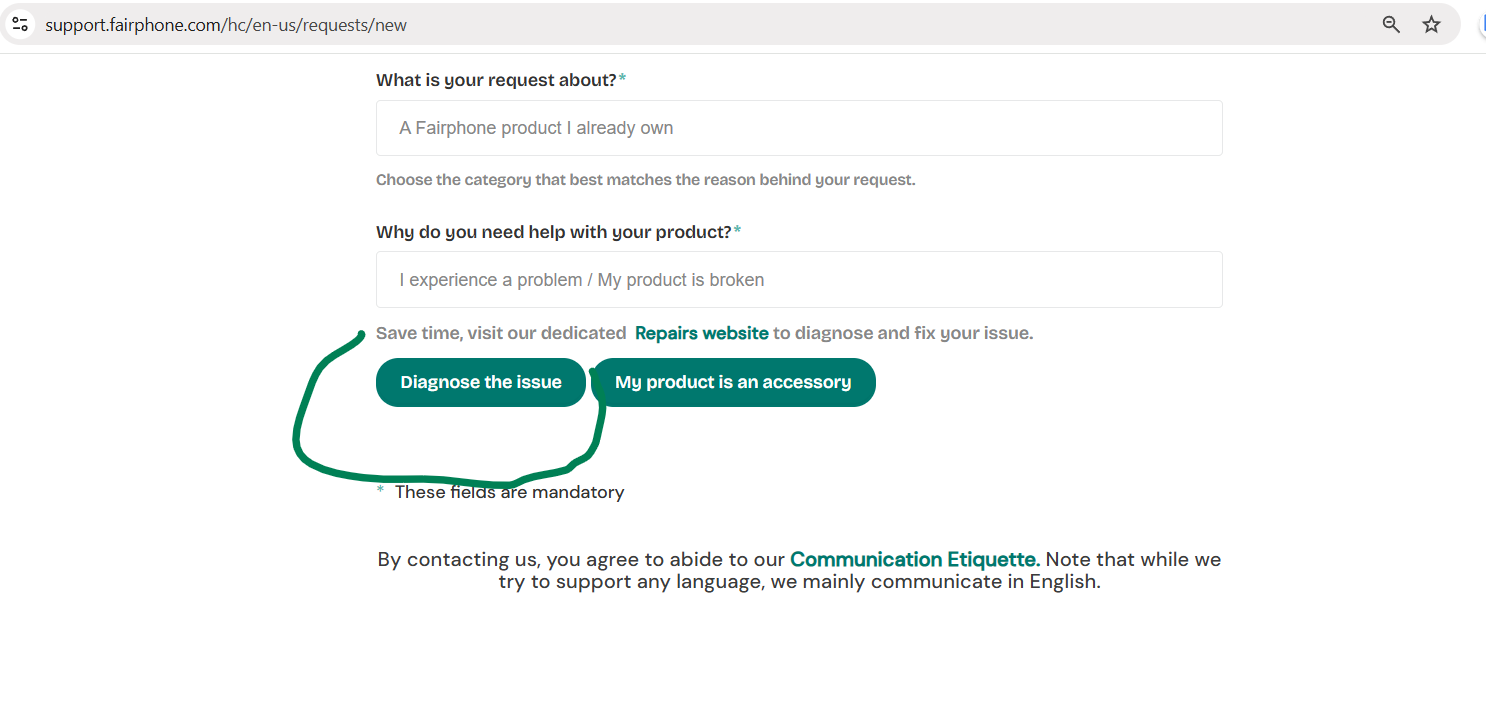
Task: Click the 'What is your request about?' label
Action: point(496,80)
